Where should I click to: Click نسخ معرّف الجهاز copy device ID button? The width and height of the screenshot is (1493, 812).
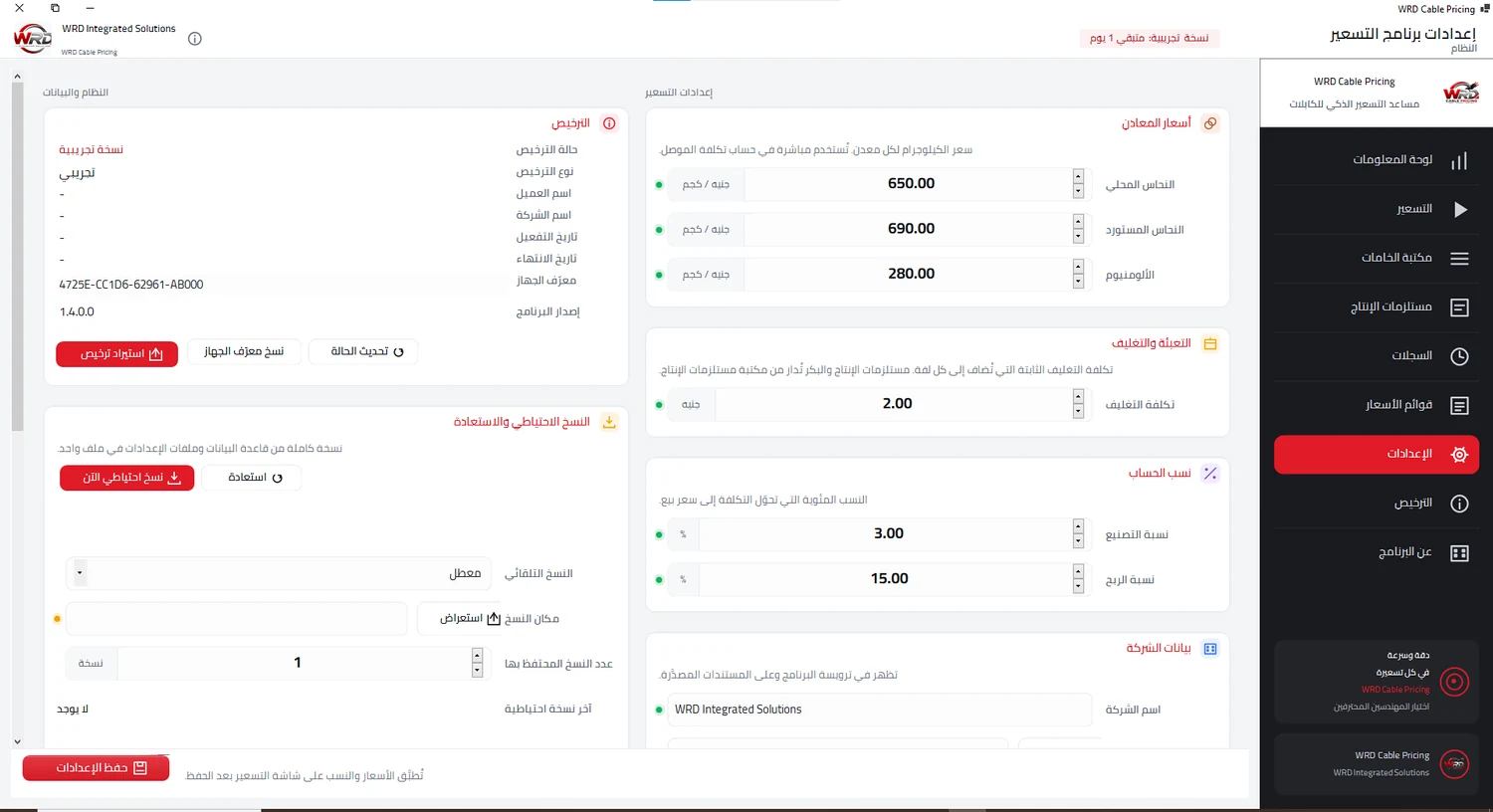[x=244, y=351]
